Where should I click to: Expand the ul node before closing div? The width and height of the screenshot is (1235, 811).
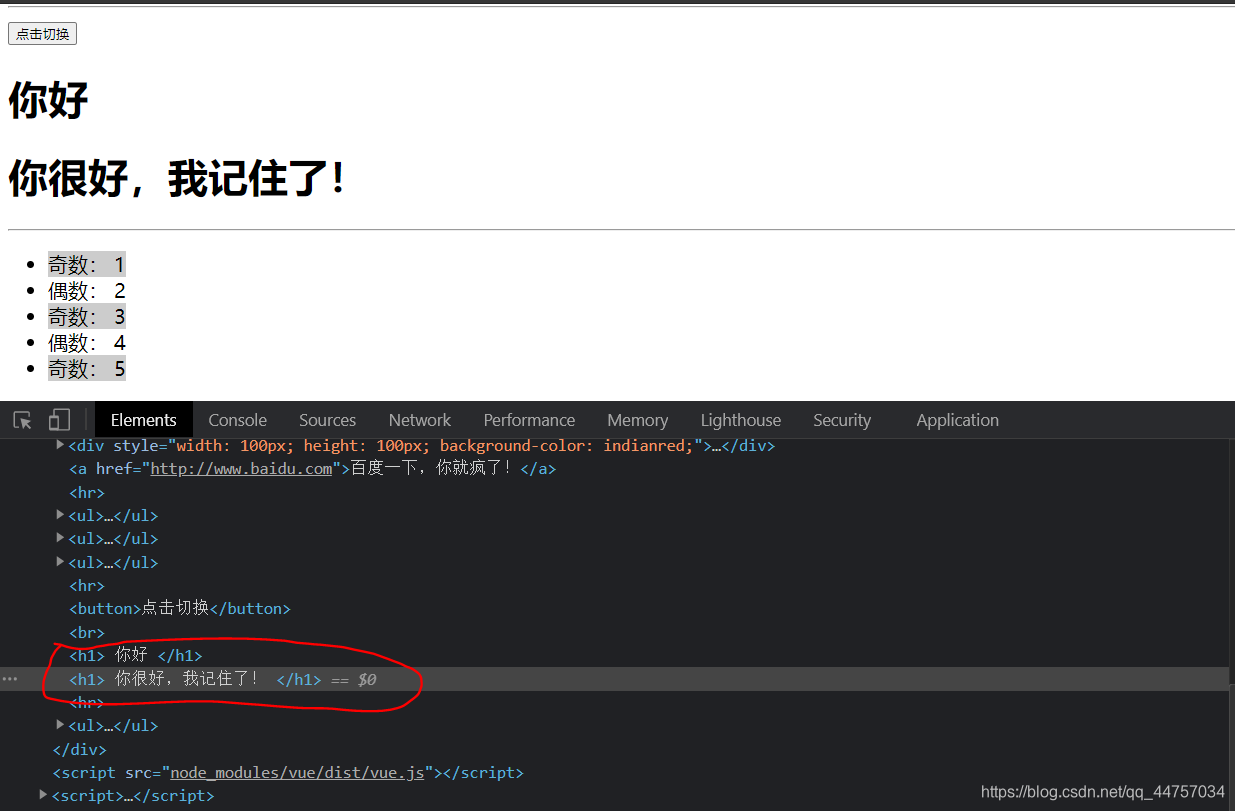coord(60,724)
